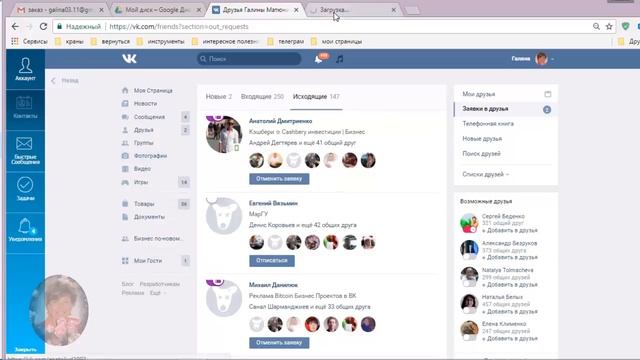Open Сообщения in left menu
Screen dimensions: 640x360
[149, 117]
